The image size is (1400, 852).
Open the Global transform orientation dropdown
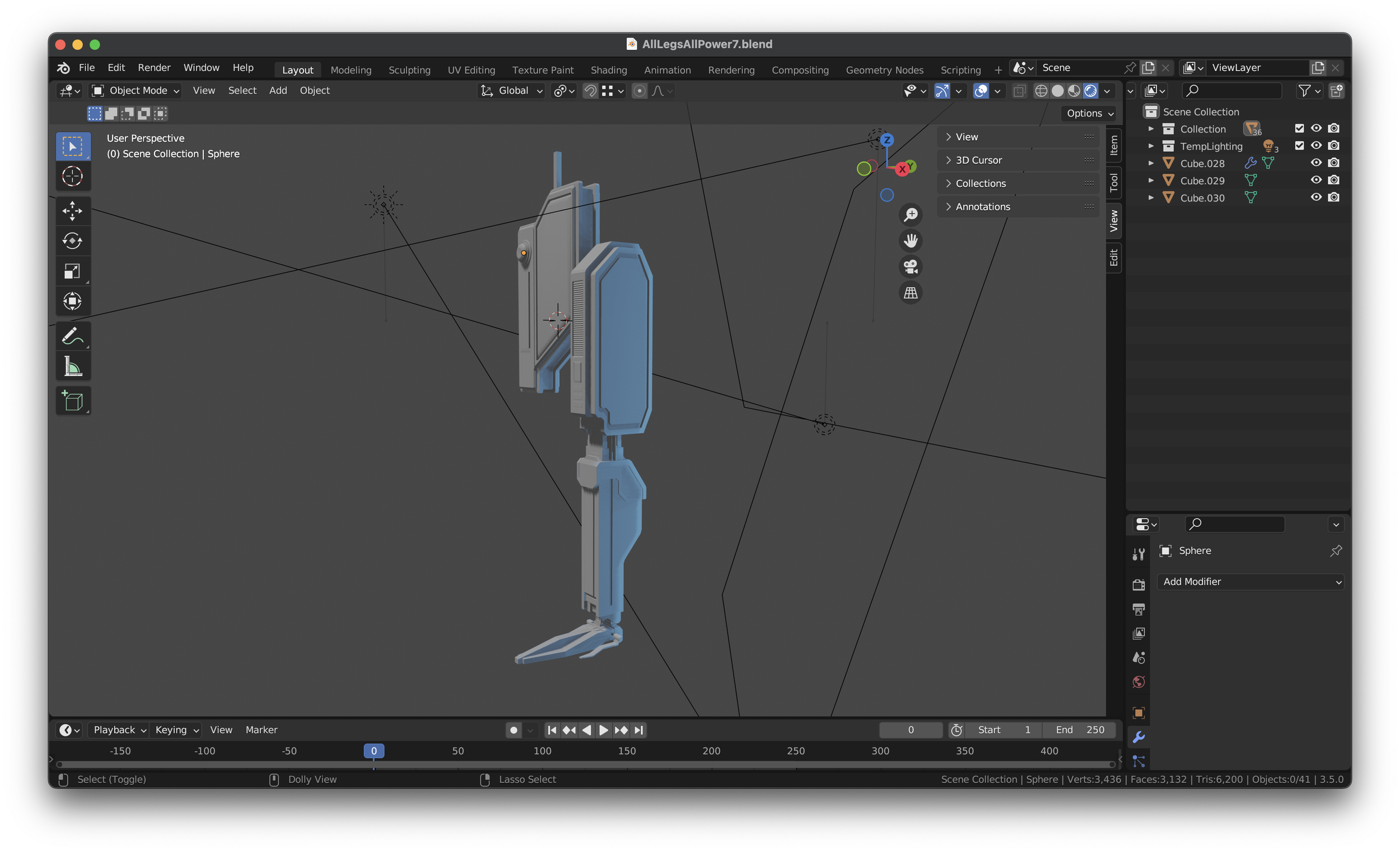click(x=512, y=91)
